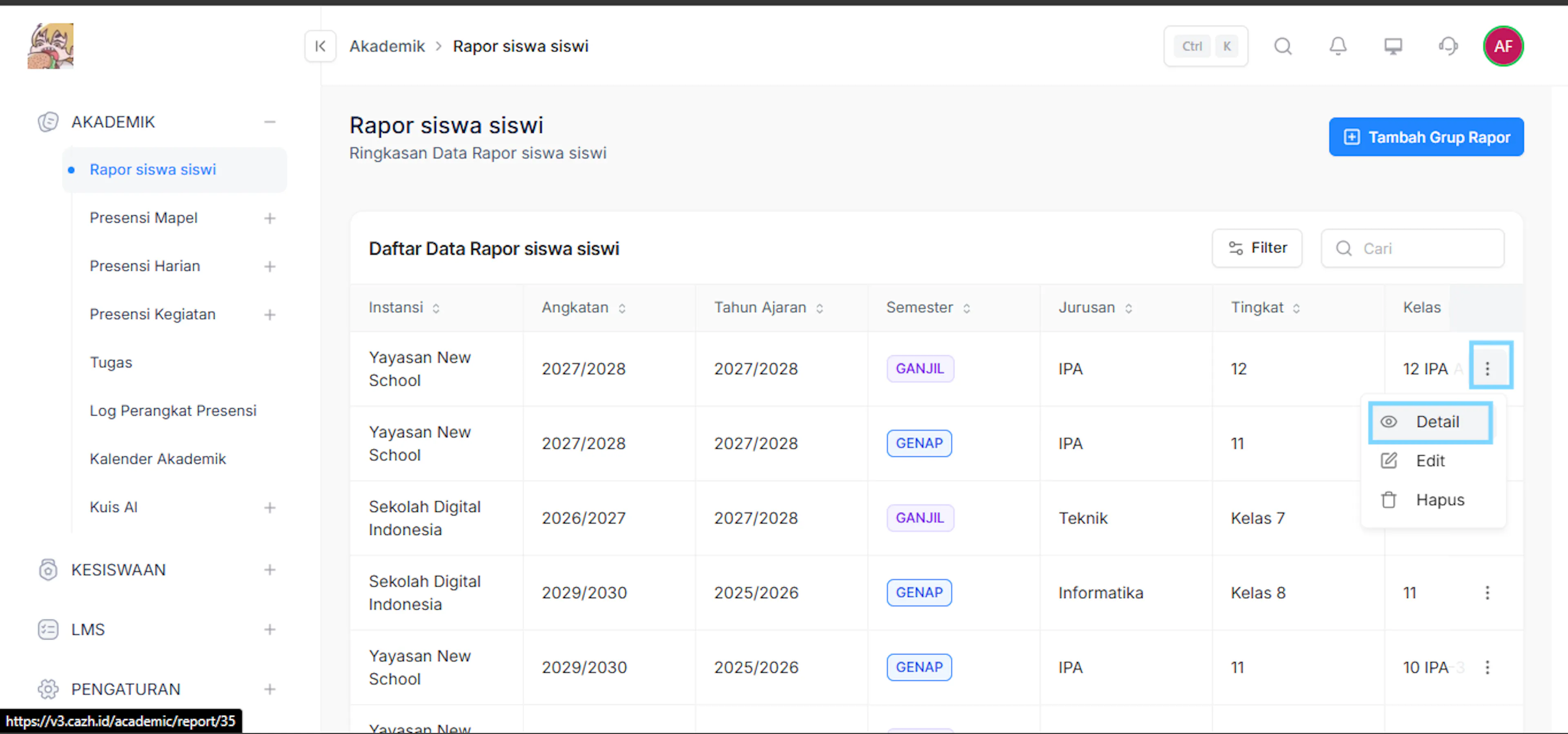Open the three-dot menu for Informatika row
Viewport: 1568px width, 734px height.
click(x=1488, y=593)
